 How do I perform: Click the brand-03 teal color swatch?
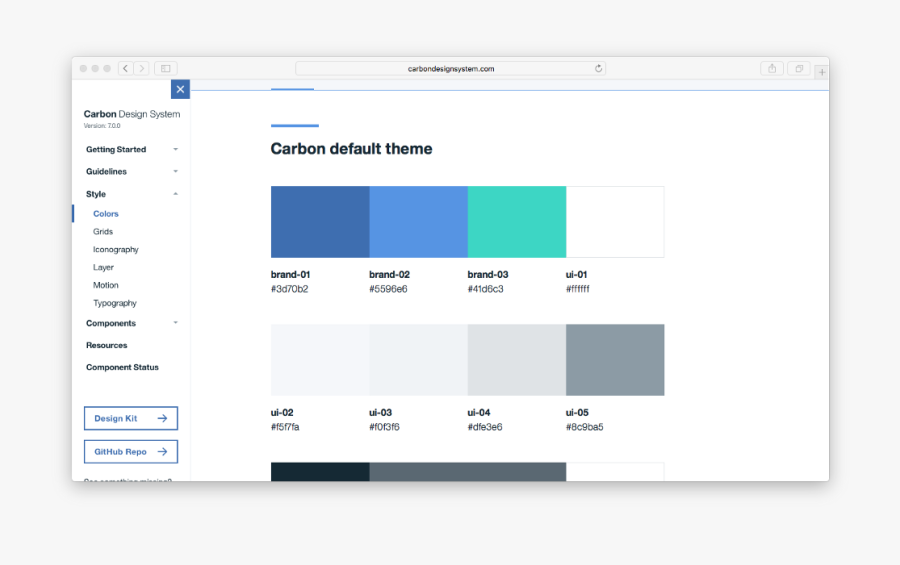click(x=517, y=222)
